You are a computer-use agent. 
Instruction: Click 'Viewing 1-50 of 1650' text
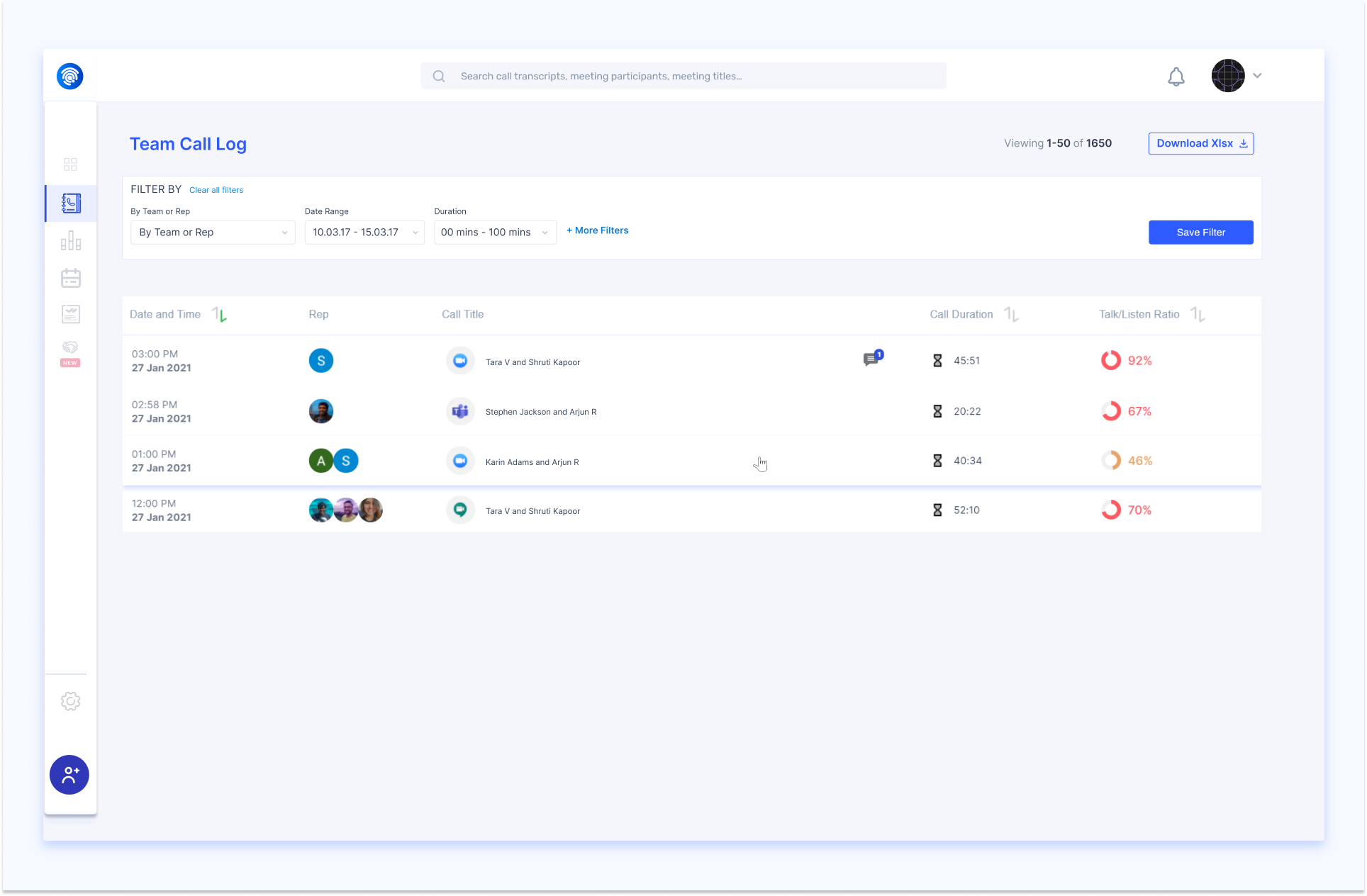pos(1058,143)
